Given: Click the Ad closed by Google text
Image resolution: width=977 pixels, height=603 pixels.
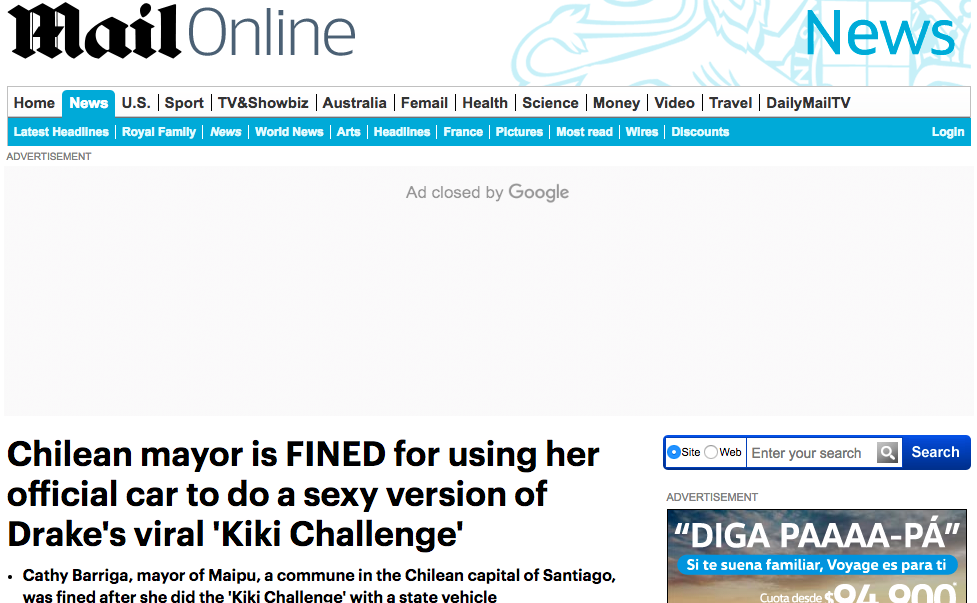Looking at the screenshot, I should (x=487, y=192).
